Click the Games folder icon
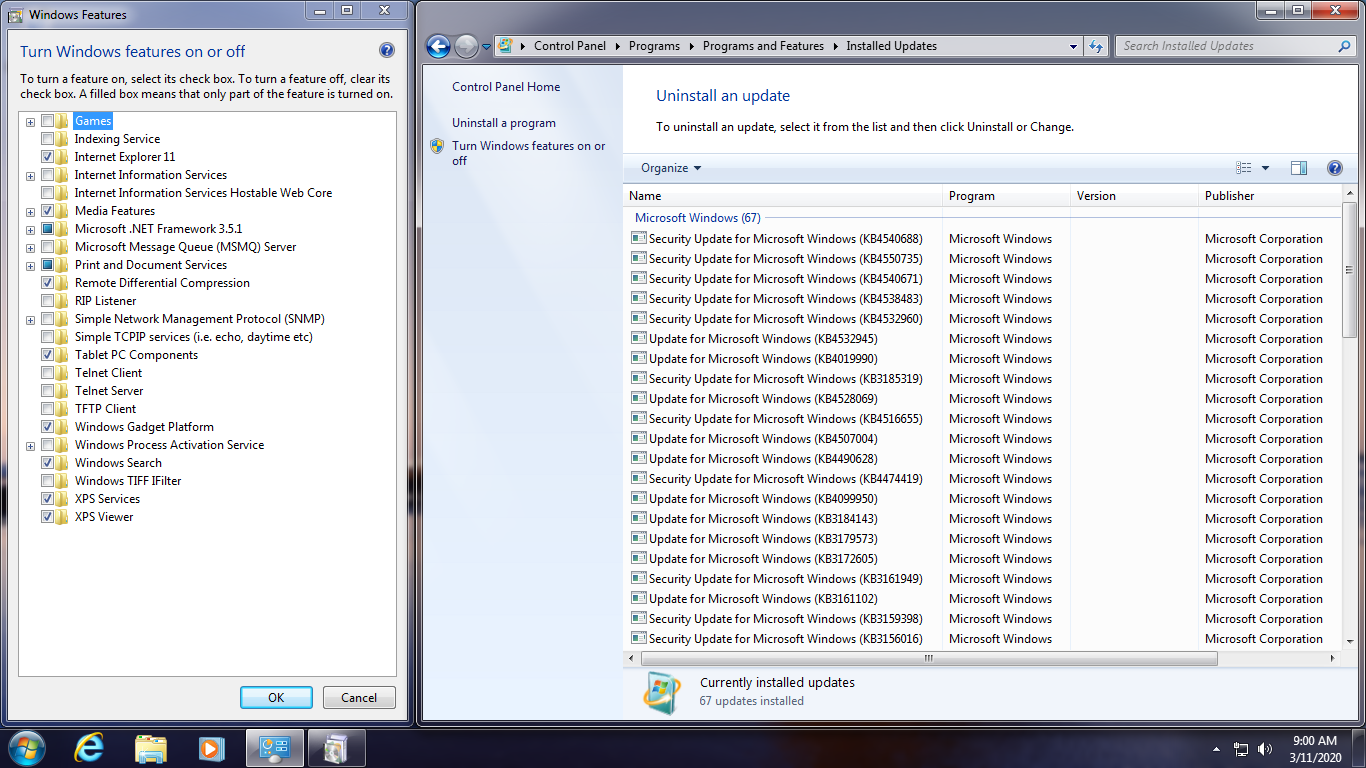1366x768 pixels. (x=63, y=121)
